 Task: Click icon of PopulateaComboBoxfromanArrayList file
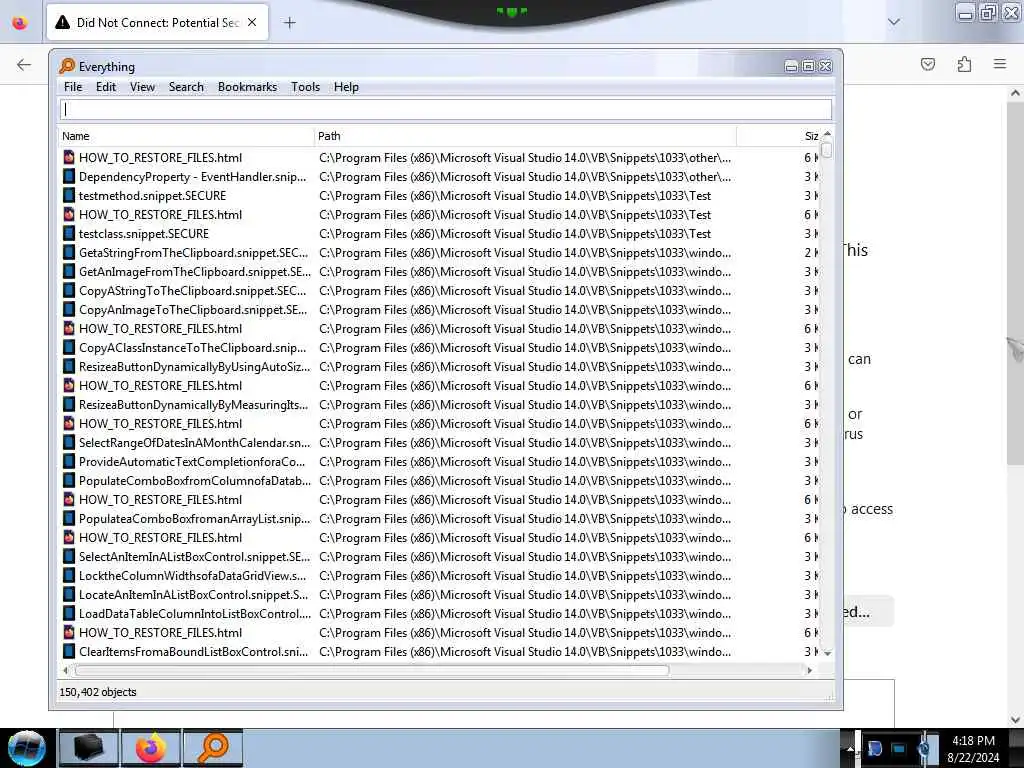point(69,518)
